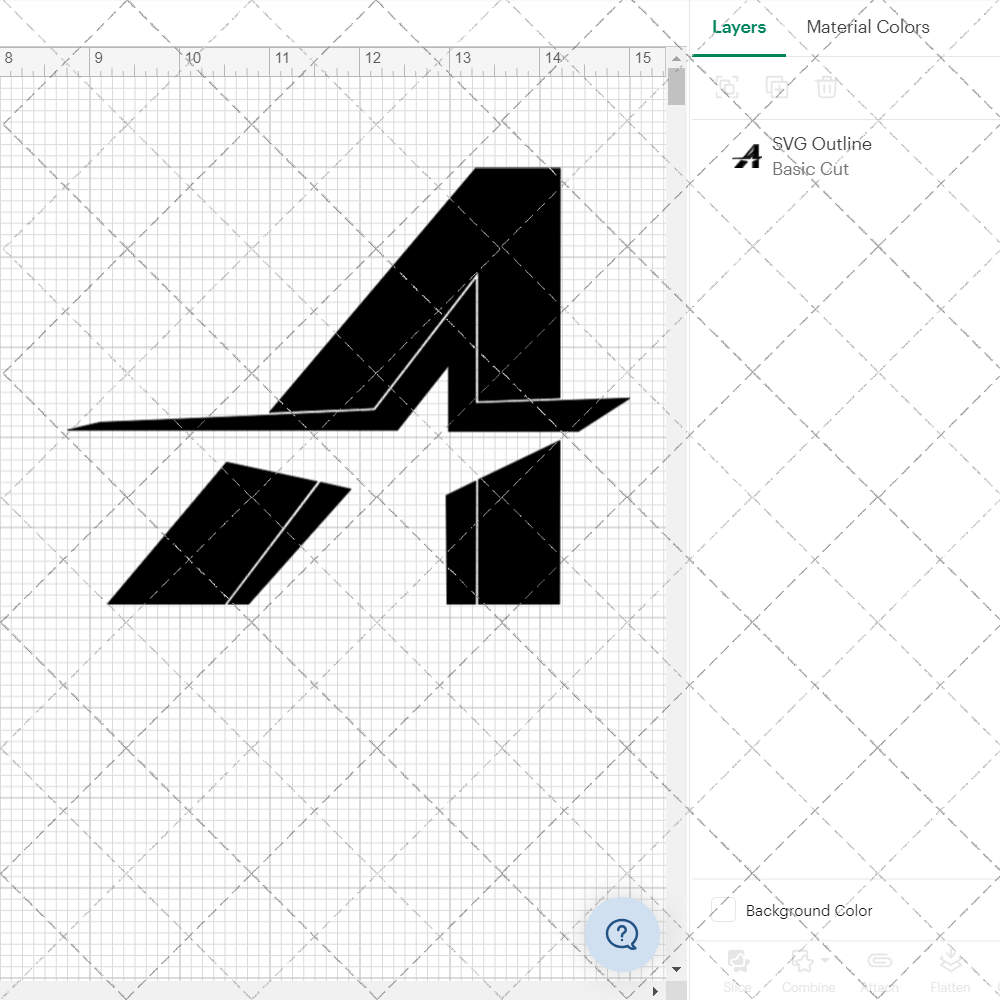
Task: Open the Material Colors tab
Action: click(867, 27)
